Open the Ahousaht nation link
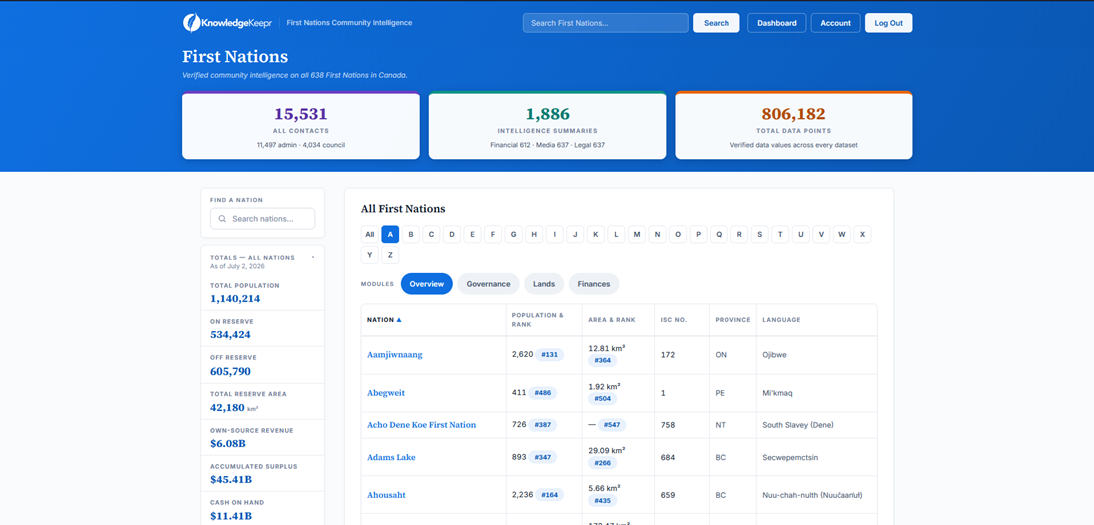Screen dimensions: 1094x525 [x=387, y=495]
